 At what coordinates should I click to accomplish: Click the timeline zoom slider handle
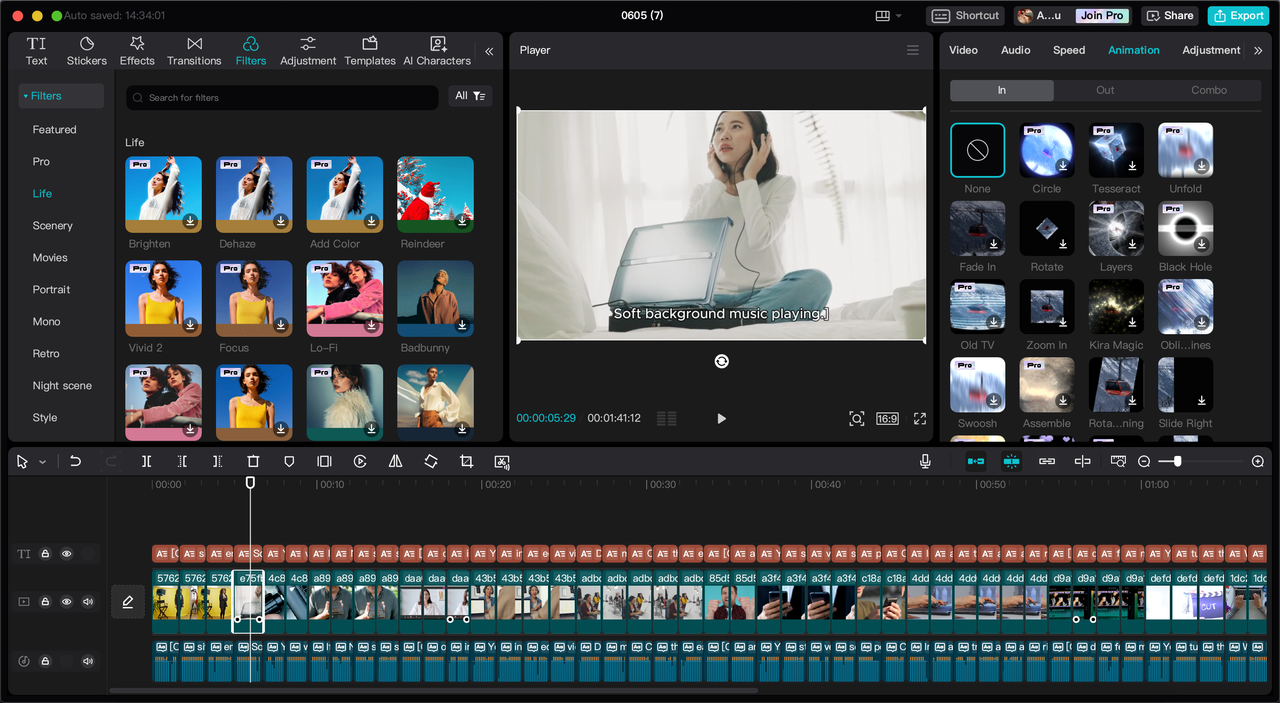1177,461
